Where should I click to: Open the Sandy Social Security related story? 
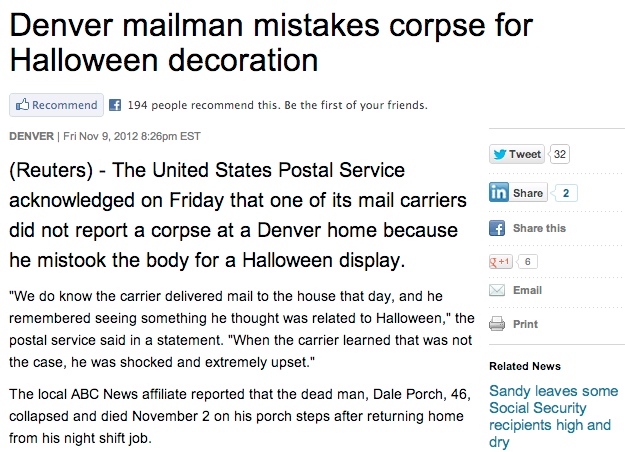coord(554,417)
